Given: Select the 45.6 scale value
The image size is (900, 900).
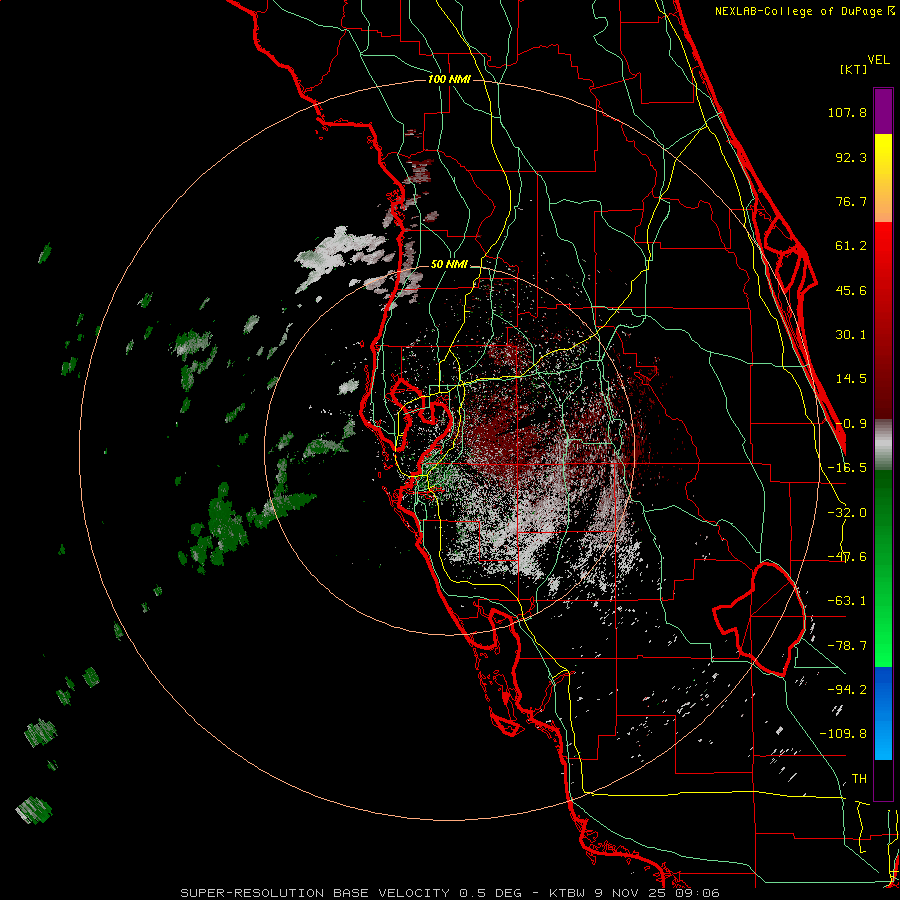Looking at the screenshot, I should tap(851, 290).
